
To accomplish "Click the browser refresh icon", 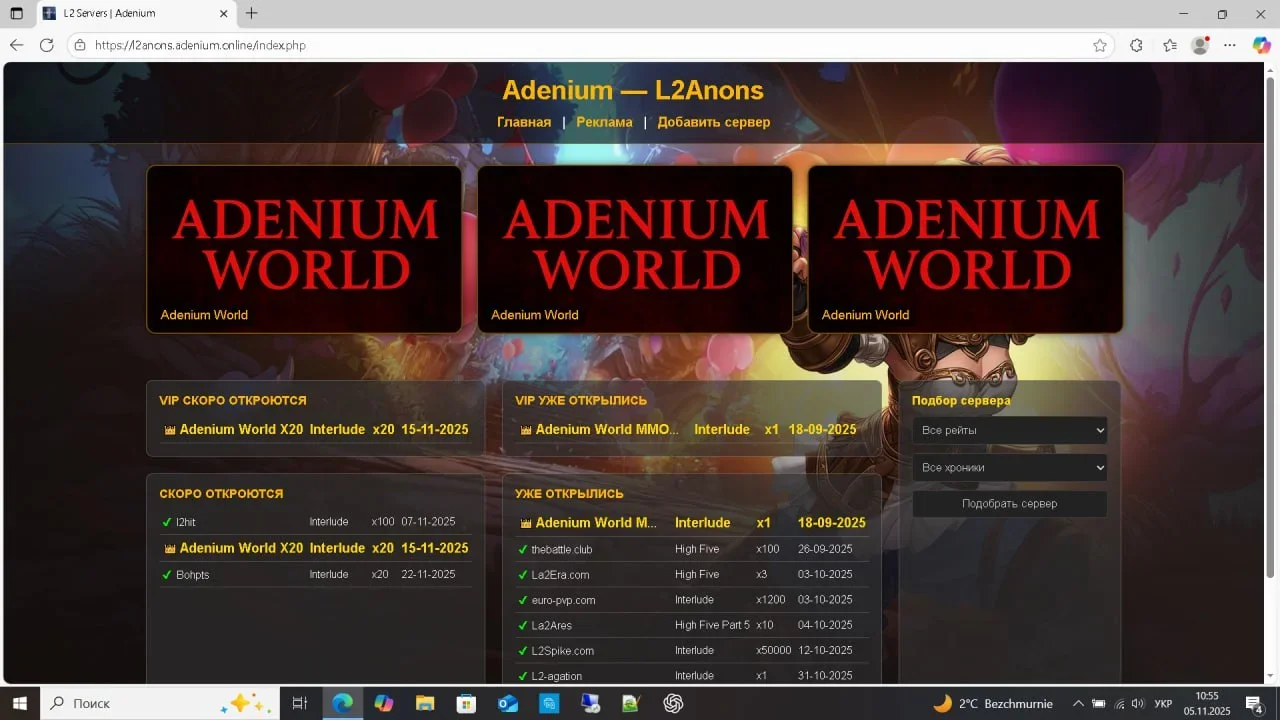I will pyautogui.click(x=46, y=45).
